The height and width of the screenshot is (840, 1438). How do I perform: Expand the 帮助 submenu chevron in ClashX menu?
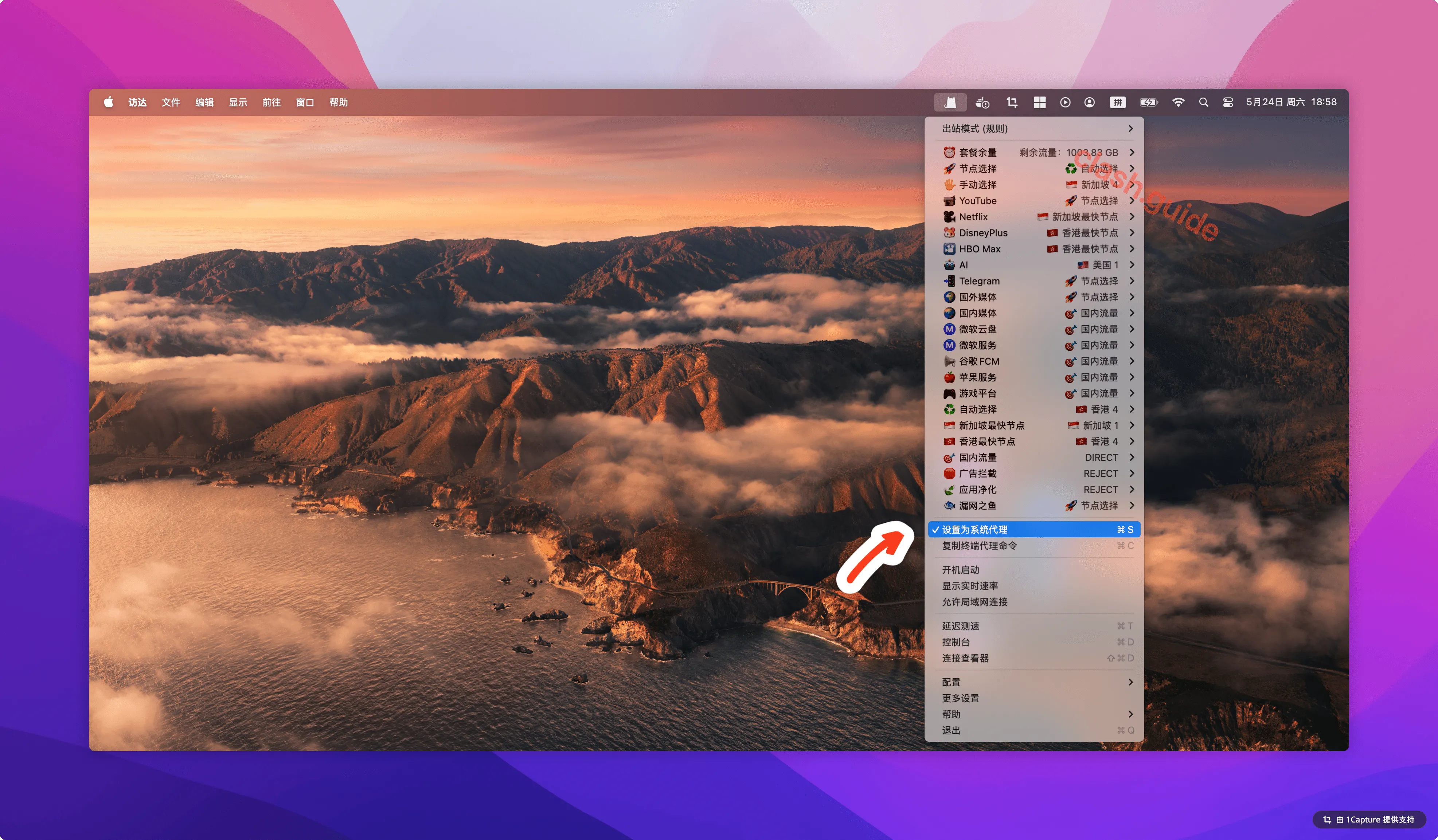coord(1131,714)
